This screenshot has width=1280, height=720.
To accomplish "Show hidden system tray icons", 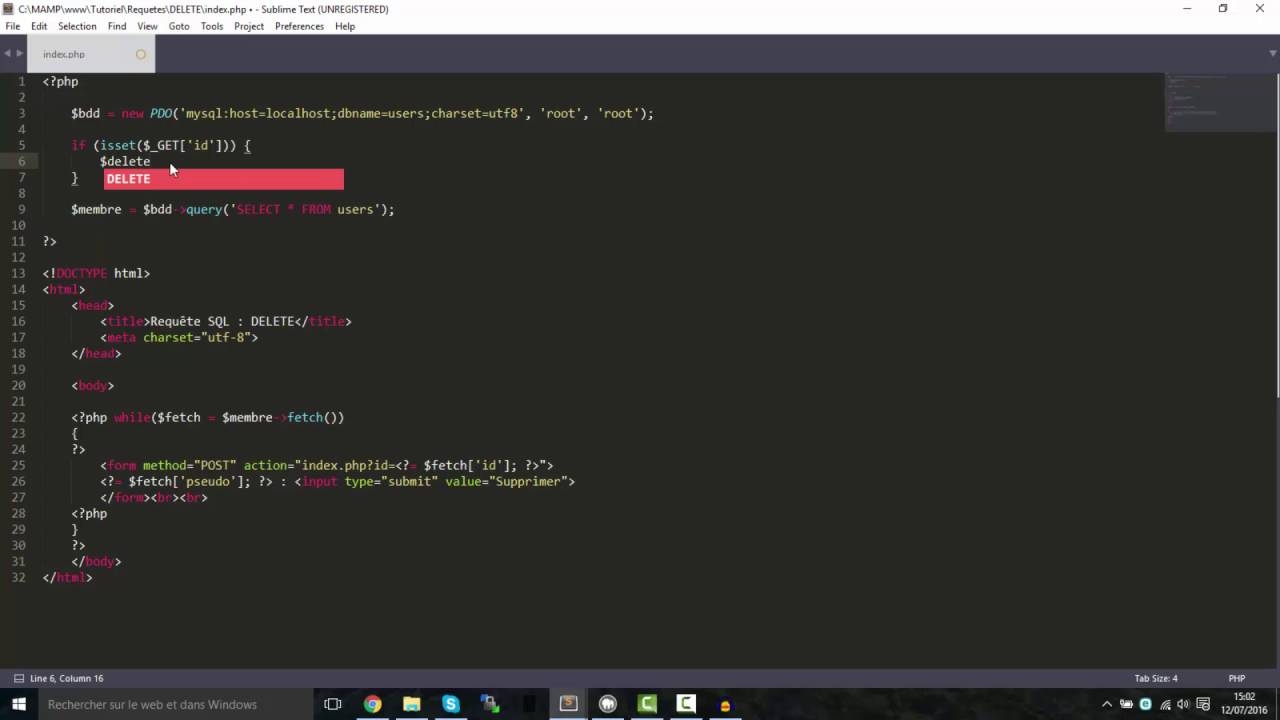I will tap(1107, 704).
